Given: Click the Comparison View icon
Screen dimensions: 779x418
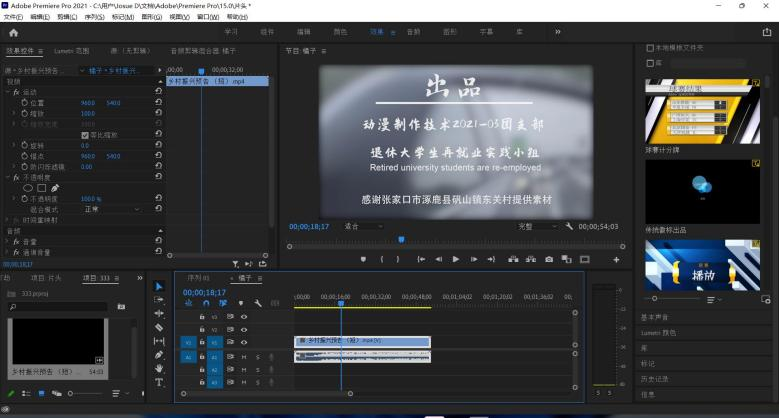Looking at the screenshot, I should [566, 259].
